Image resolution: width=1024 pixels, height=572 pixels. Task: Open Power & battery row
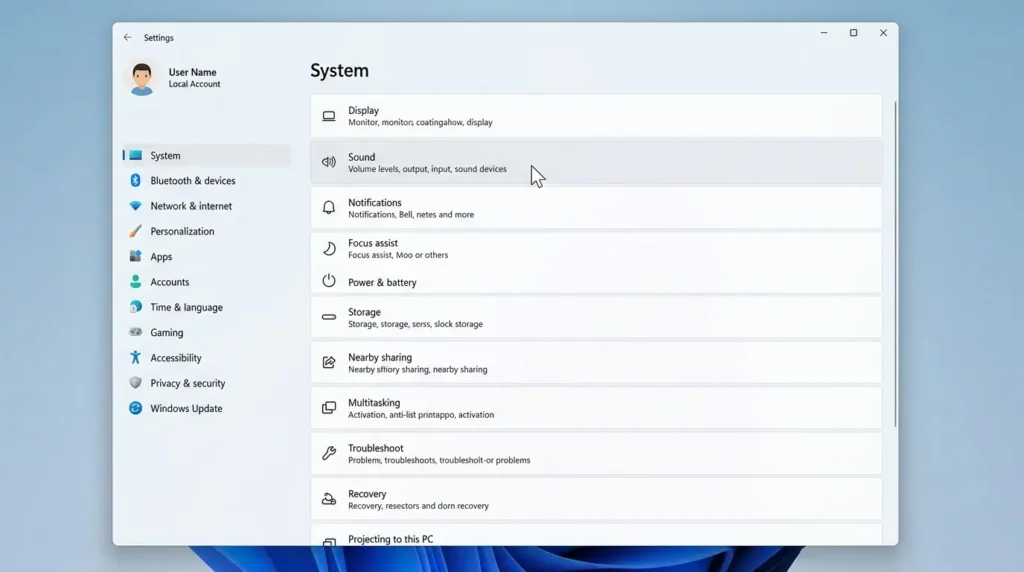[596, 281]
